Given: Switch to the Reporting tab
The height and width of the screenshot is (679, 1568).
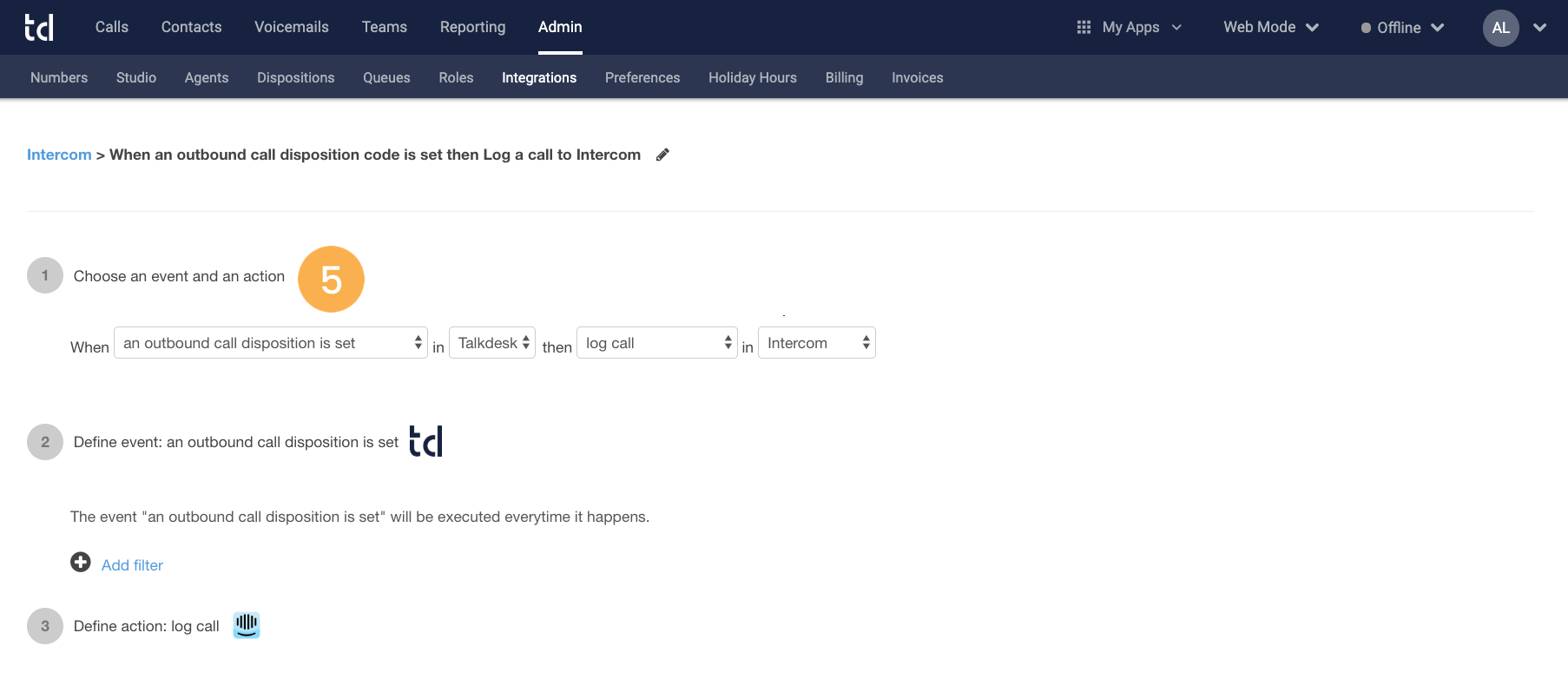Looking at the screenshot, I should click(472, 27).
